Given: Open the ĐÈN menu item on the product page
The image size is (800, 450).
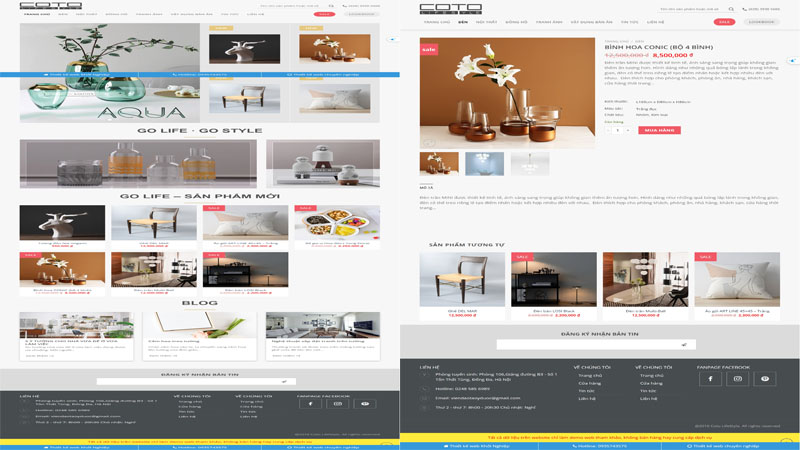Looking at the screenshot, I should [463, 22].
